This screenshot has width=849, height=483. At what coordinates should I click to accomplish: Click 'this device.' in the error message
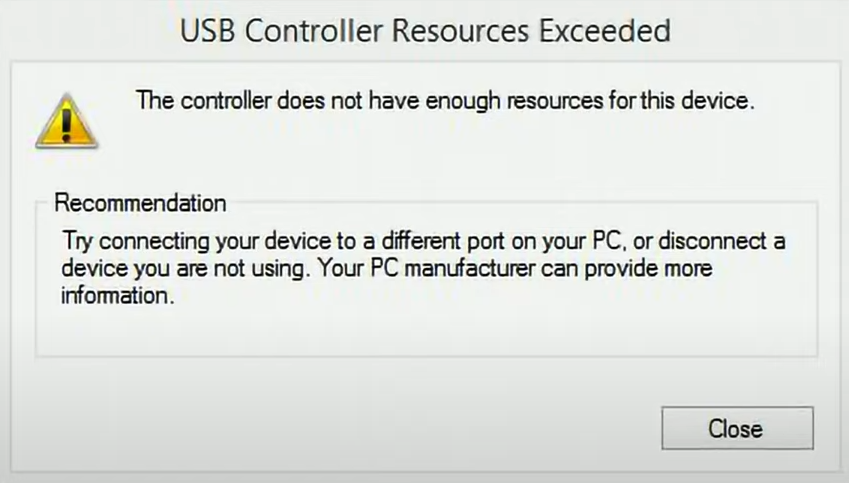click(697, 101)
